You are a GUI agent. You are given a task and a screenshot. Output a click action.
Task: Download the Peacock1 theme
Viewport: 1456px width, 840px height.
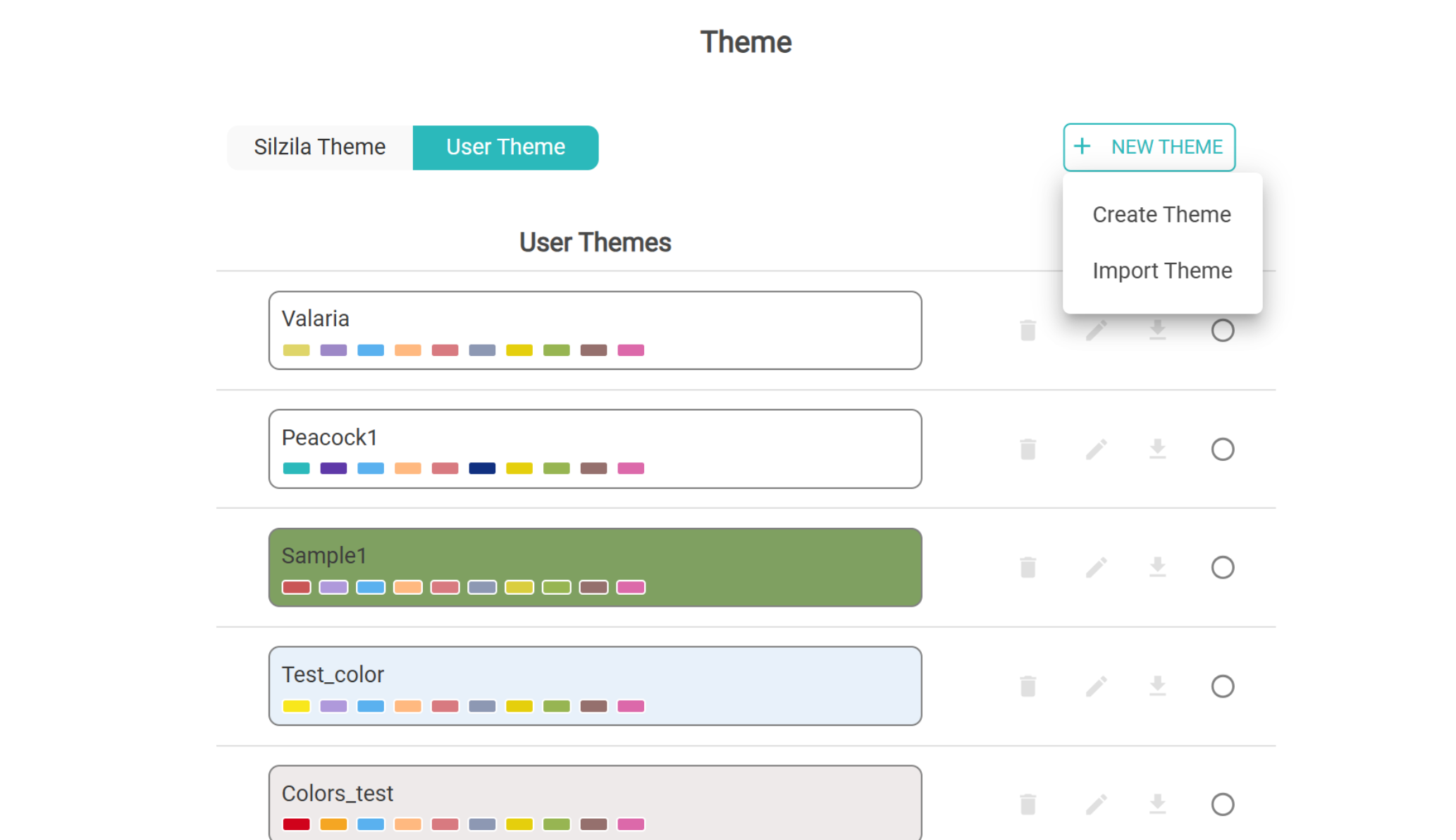pos(1157,449)
